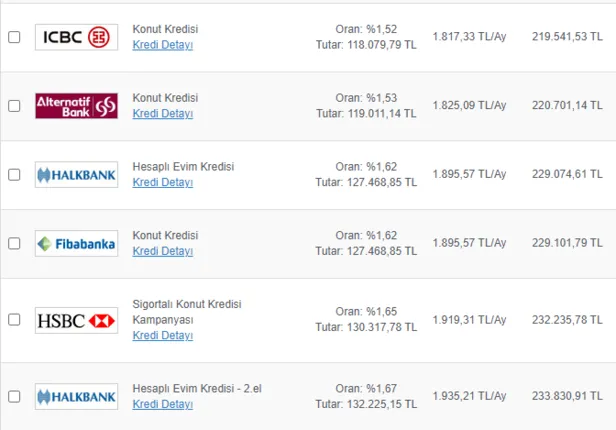Check the HSBC loan checkbox
This screenshot has height=430, width=616.
click(x=14, y=320)
